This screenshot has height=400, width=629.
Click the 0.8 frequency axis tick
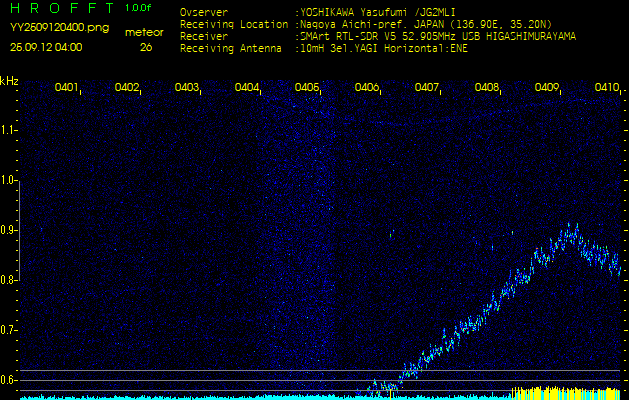9,280
